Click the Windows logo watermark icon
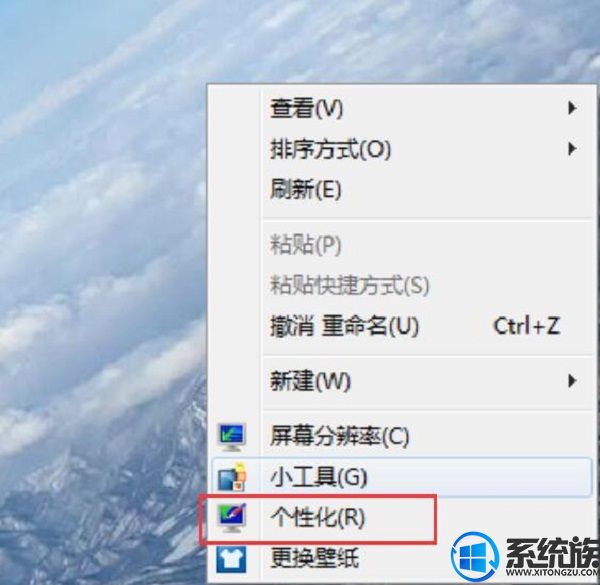Viewport: 600px width, 585px height. tap(475, 555)
